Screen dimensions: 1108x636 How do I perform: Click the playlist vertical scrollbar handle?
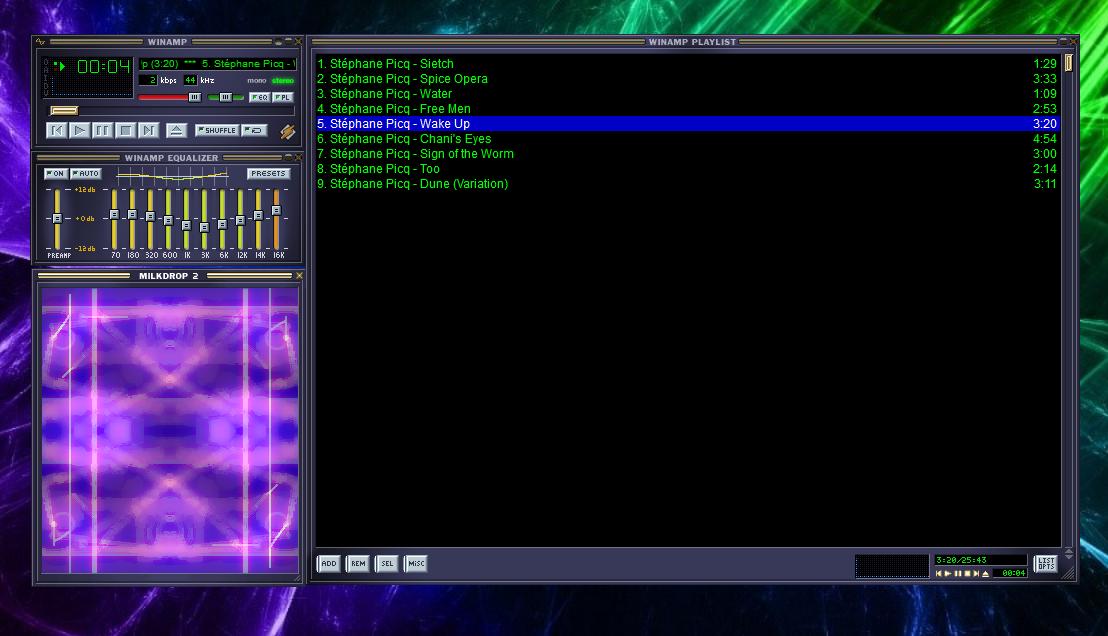click(x=1068, y=63)
